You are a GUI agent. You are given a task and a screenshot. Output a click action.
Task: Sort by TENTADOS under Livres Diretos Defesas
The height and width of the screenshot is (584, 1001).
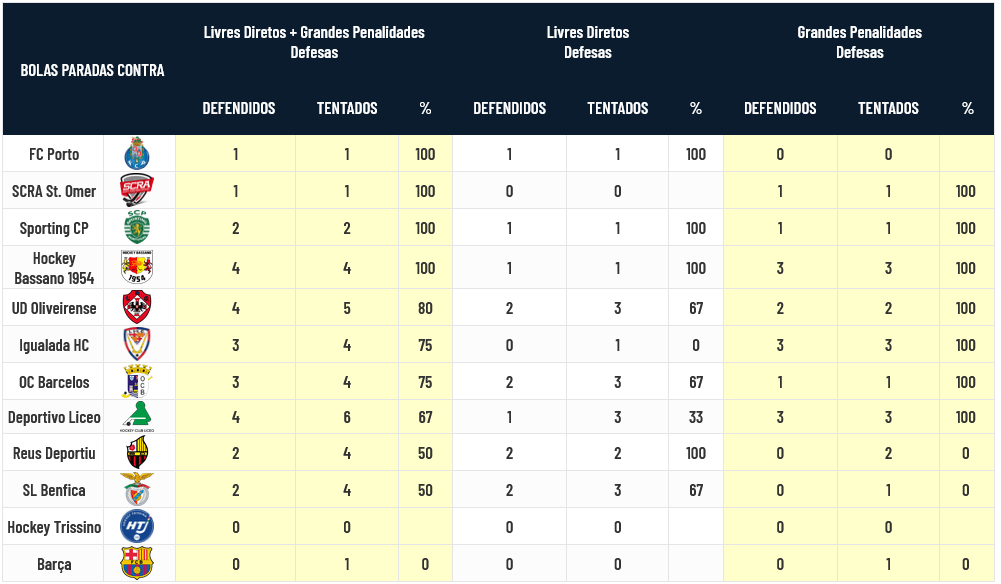[617, 108]
